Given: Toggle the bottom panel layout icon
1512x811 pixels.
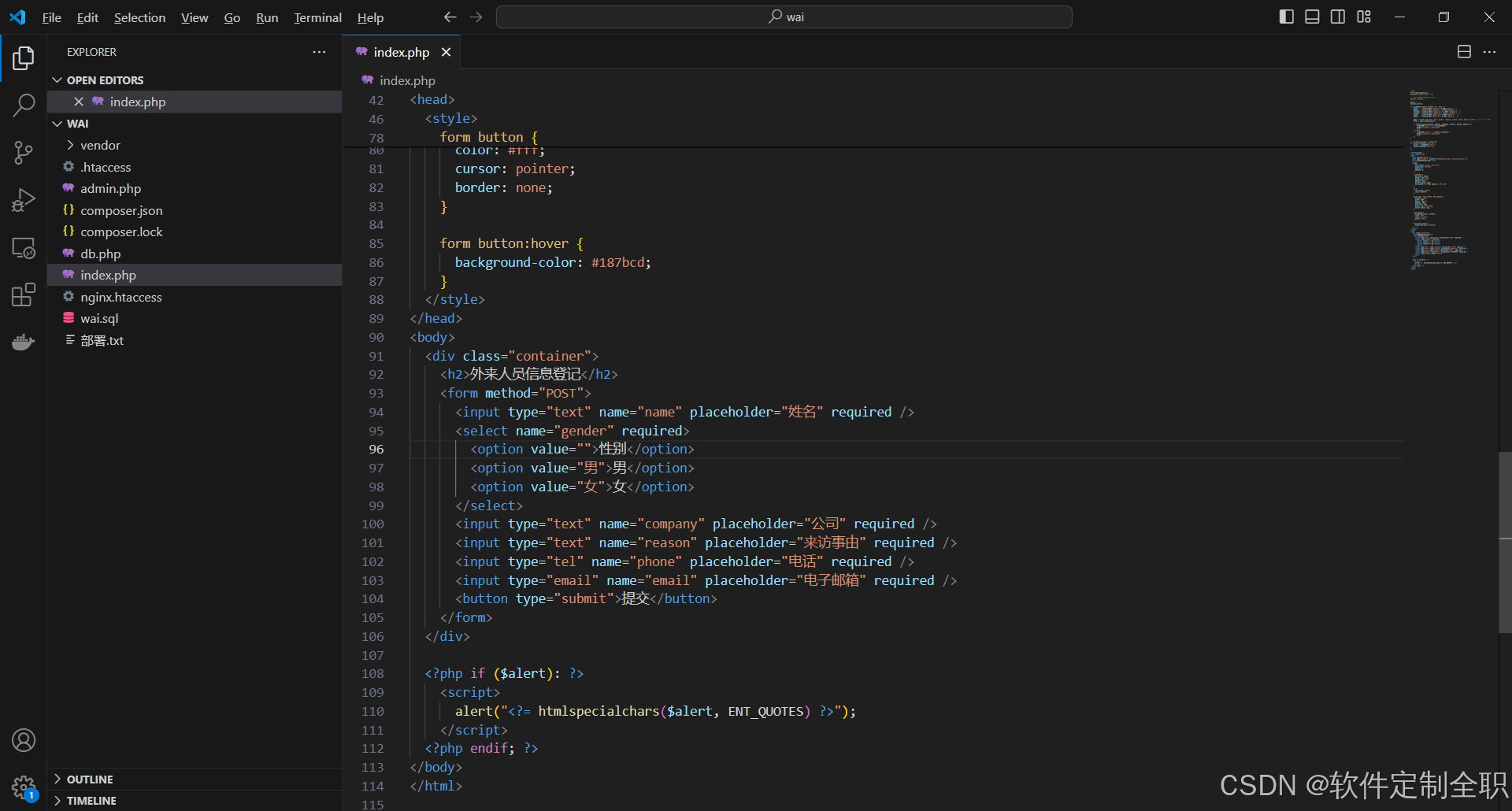Looking at the screenshot, I should (x=1312, y=17).
